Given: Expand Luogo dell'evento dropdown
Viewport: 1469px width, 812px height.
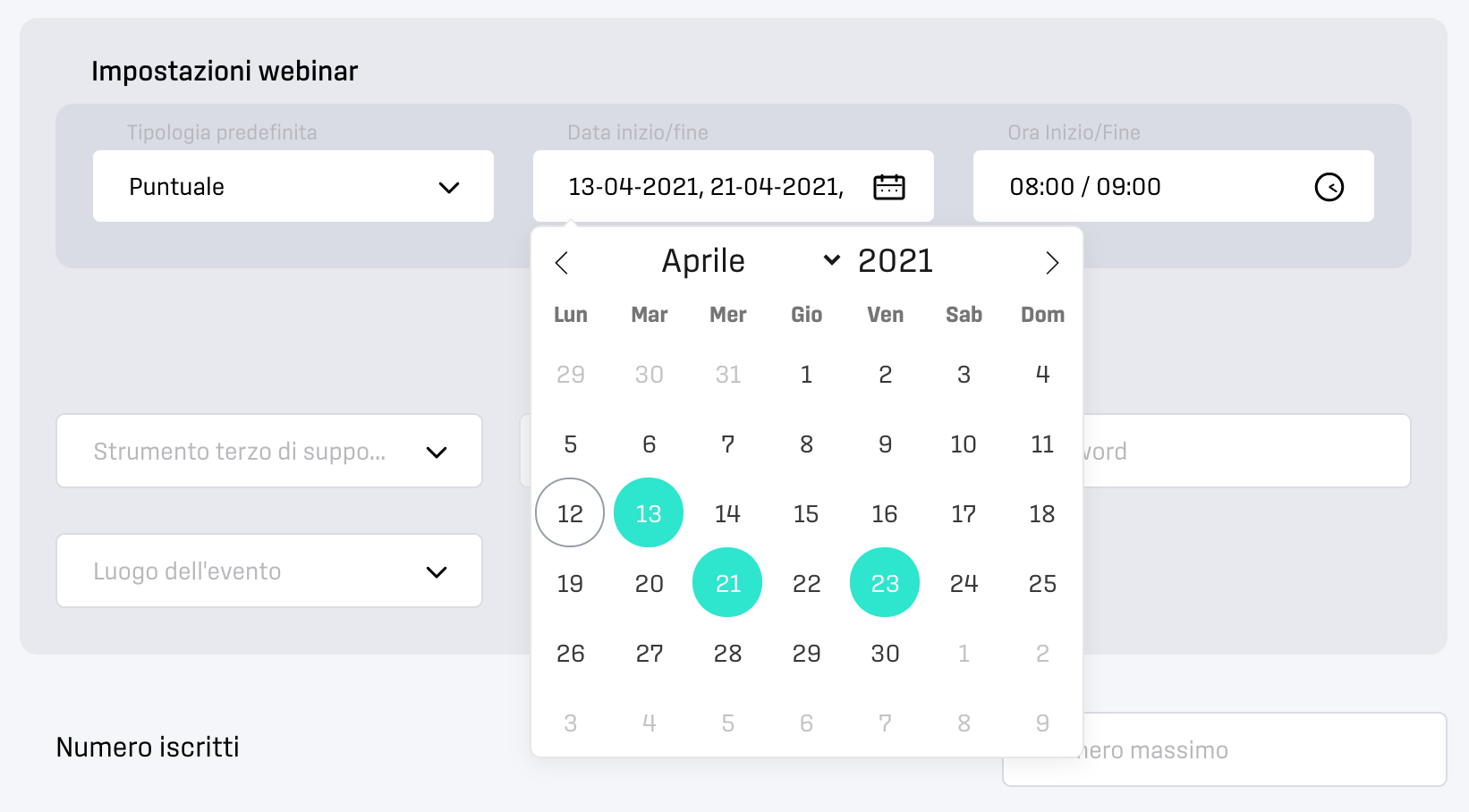Looking at the screenshot, I should 269,571.
